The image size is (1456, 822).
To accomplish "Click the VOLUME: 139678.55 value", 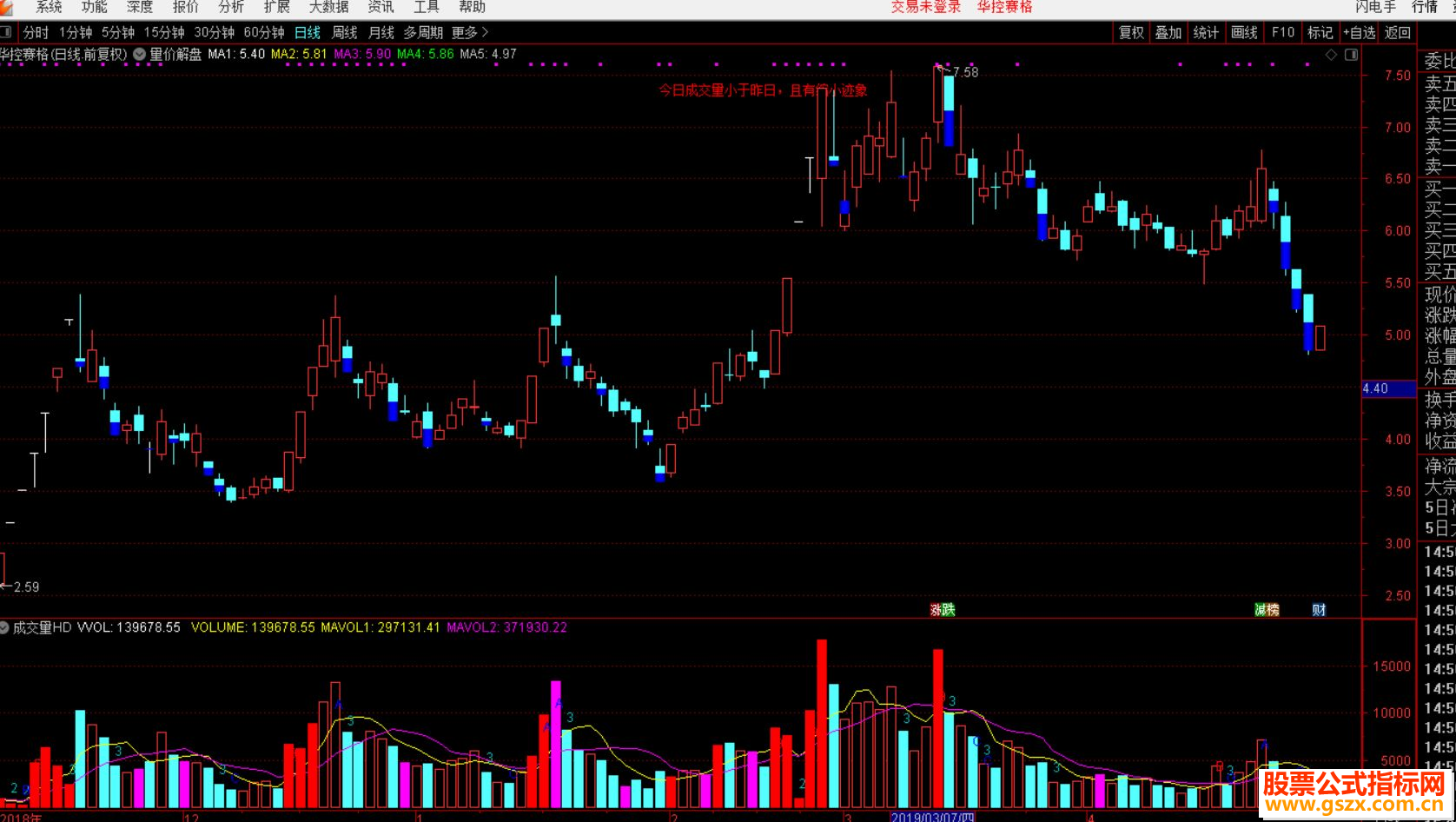I will [253, 627].
